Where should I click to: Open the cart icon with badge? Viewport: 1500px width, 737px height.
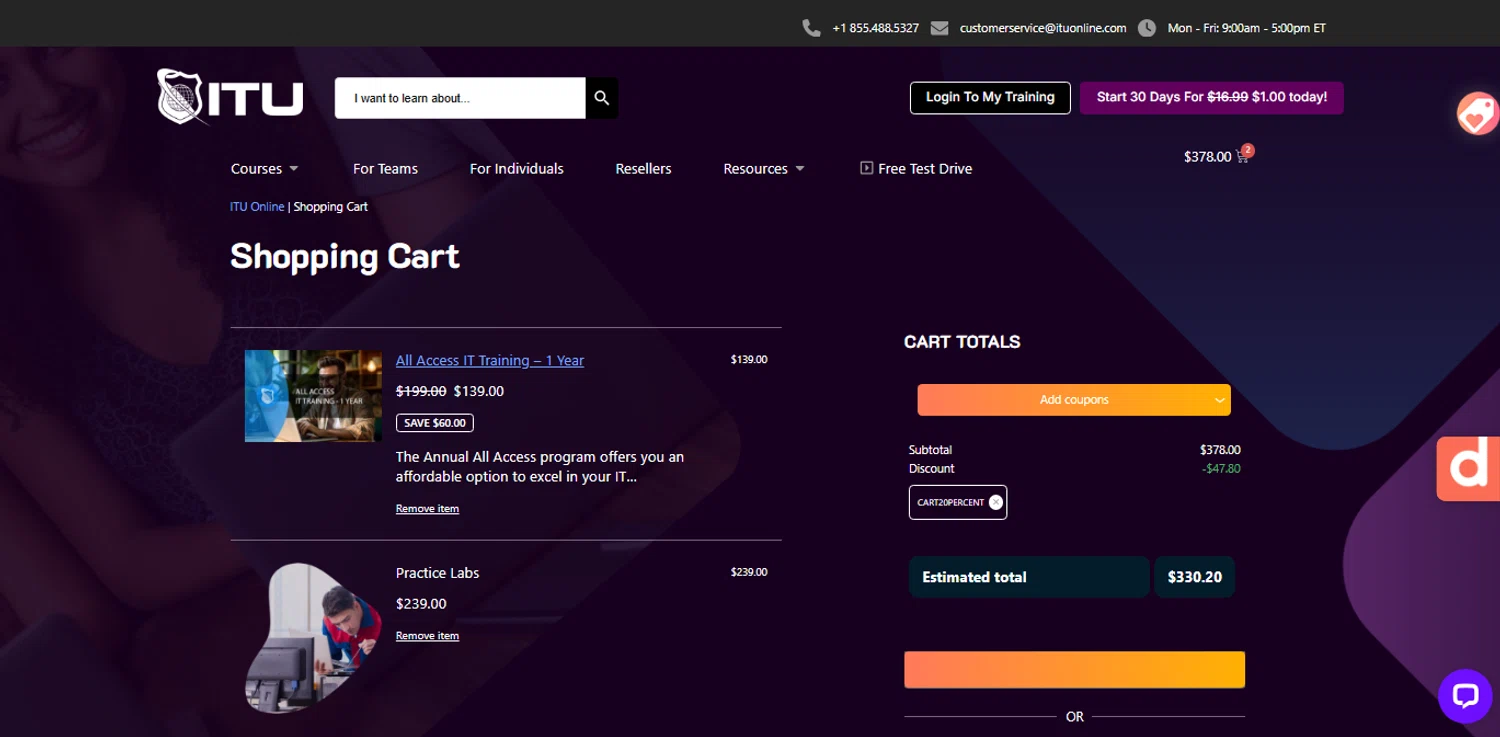(1245, 155)
